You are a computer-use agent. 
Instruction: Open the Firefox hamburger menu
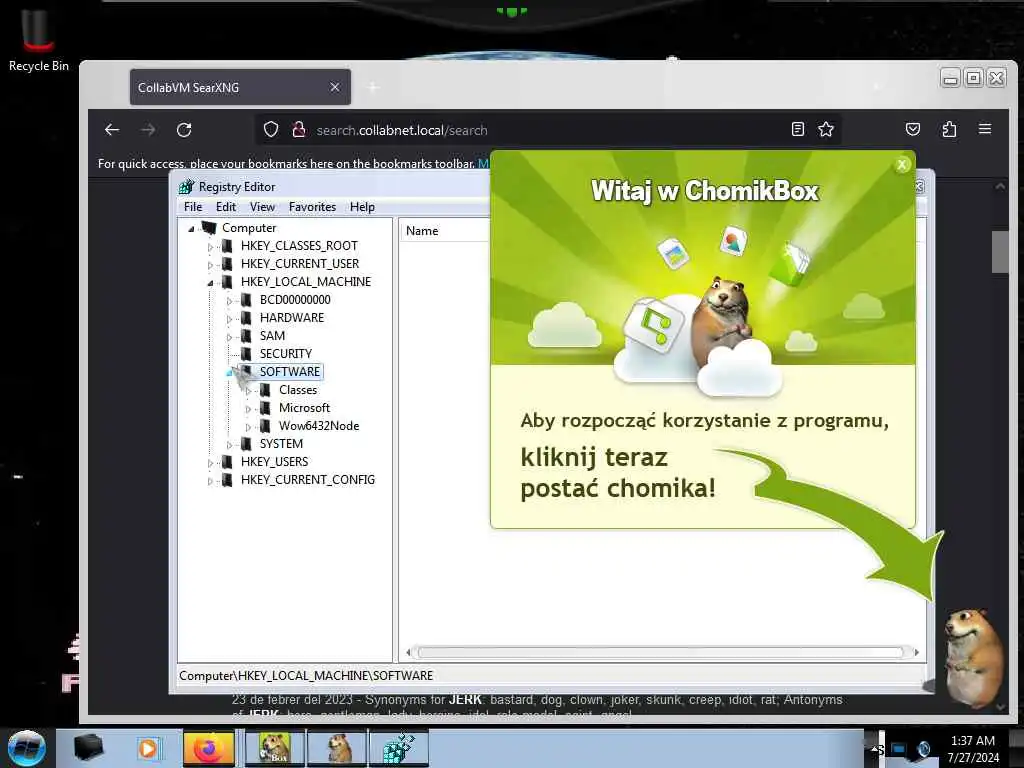[985, 129]
